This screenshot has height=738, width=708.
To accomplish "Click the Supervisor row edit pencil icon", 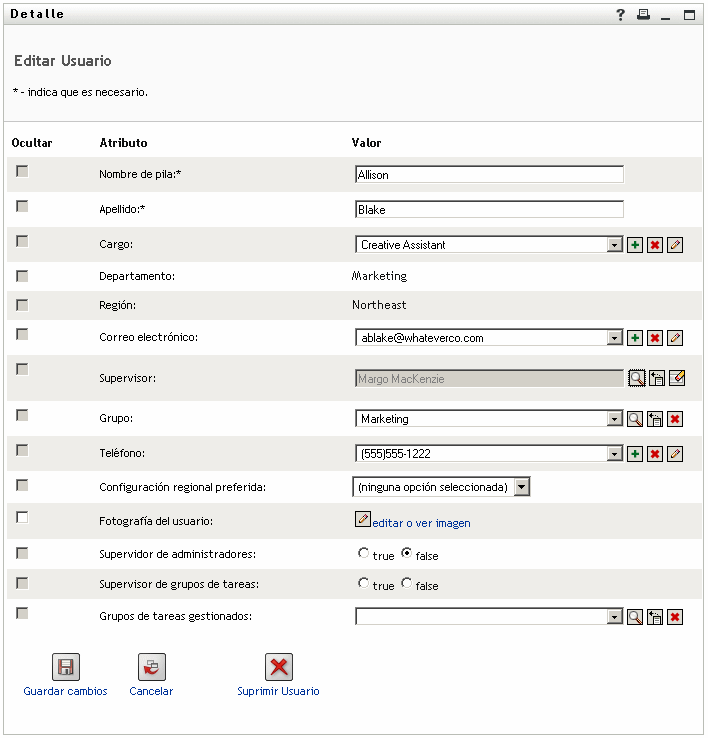I will coord(677,378).
